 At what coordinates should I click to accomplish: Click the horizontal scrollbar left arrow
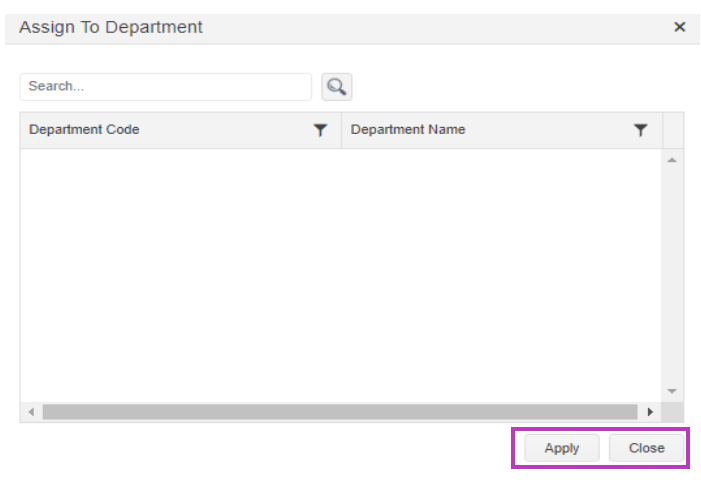click(x=31, y=412)
